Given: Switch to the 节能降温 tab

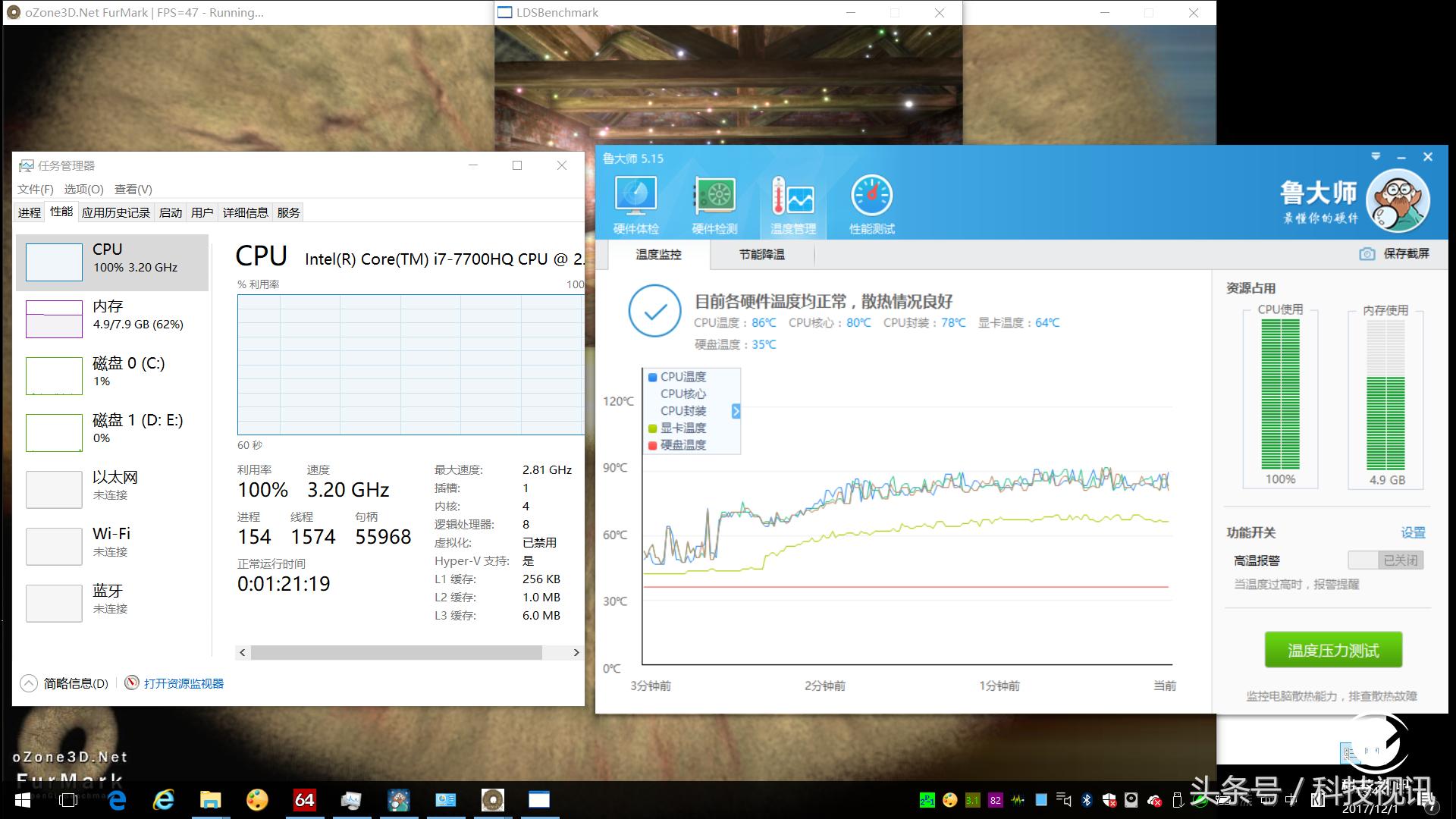Looking at the screenshot, I should [761, 255].
